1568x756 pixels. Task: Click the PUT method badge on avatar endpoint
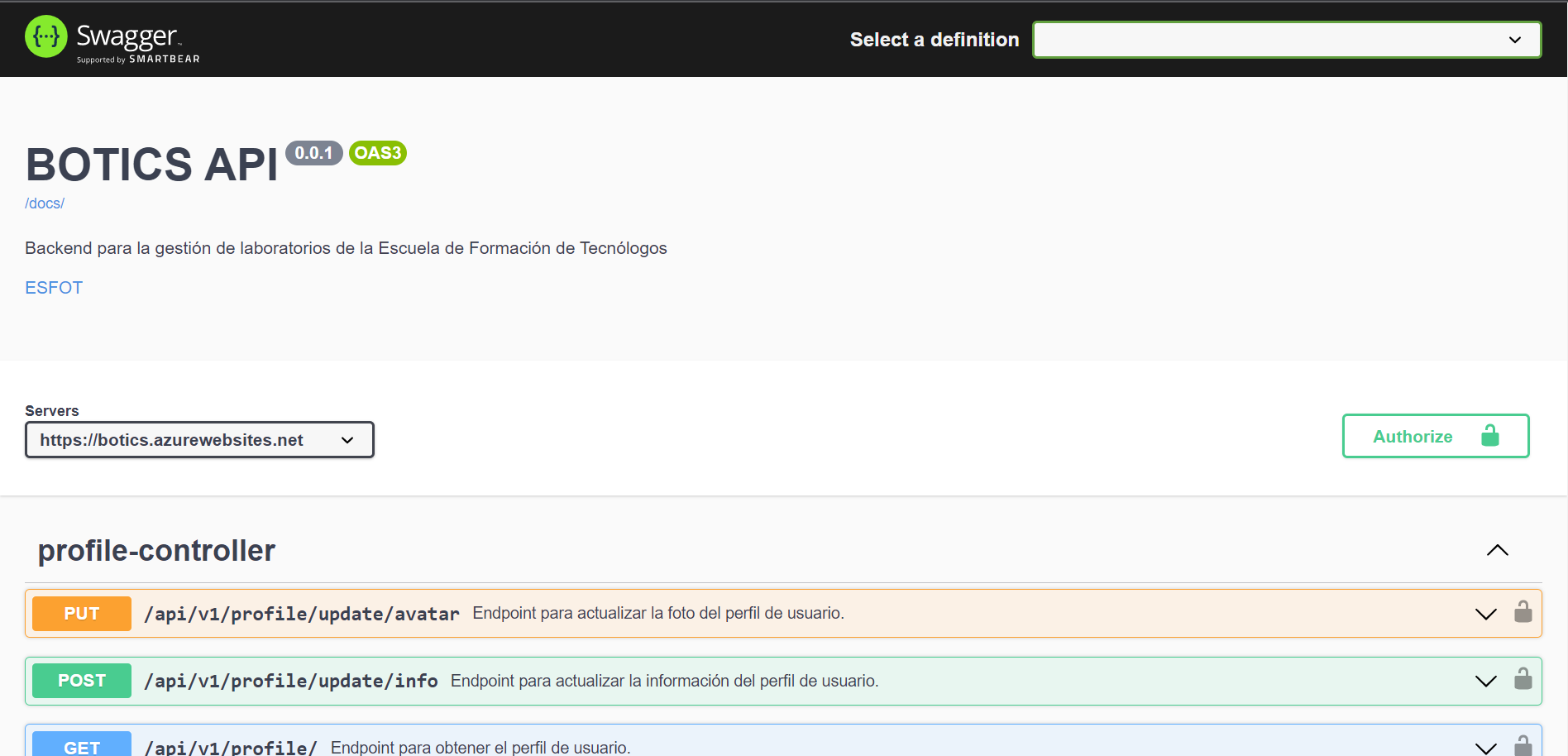click(x=81, y=613)
